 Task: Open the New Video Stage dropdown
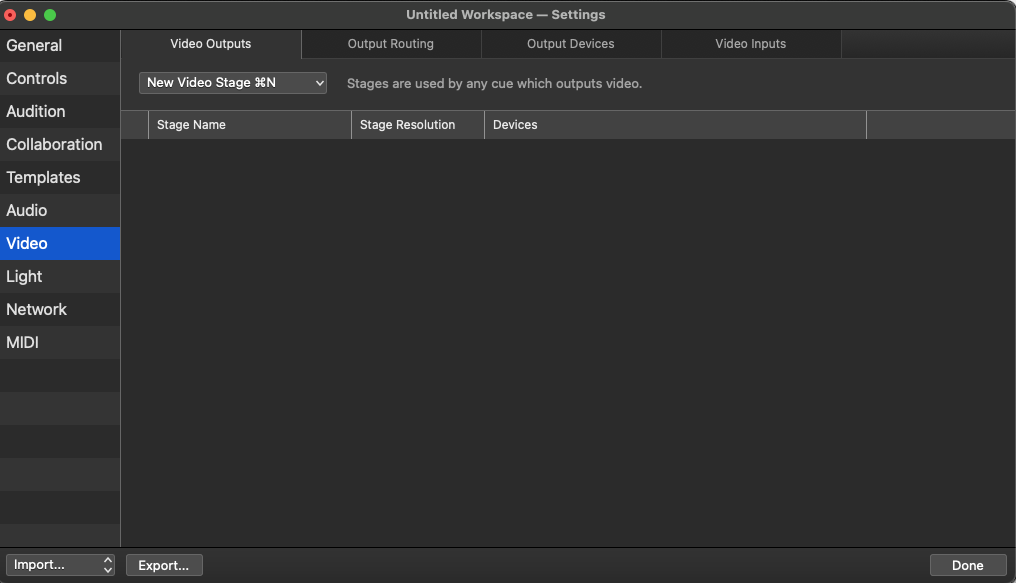[232, 83]
